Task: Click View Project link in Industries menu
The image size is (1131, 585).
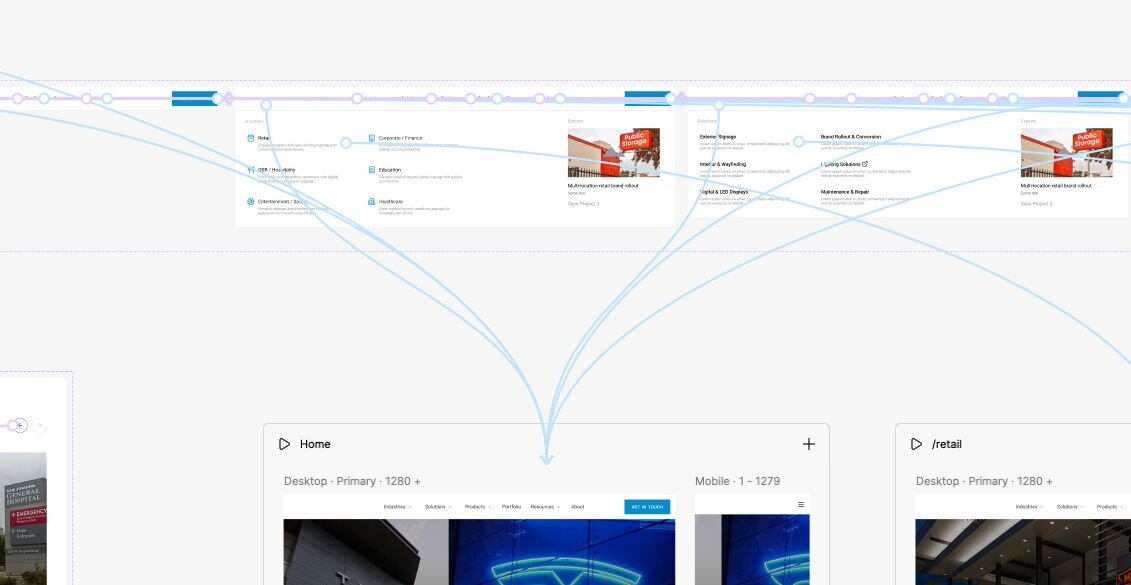Action: coord(583,204)
